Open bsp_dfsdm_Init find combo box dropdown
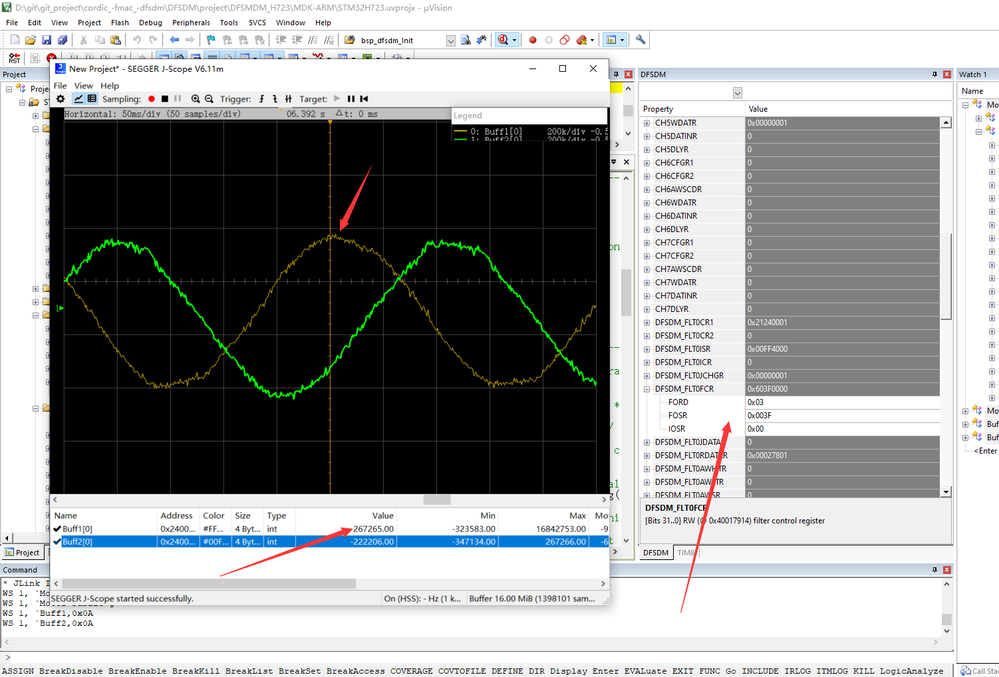The height and width of the screenshot is (677, 999). tap(450, 40)
